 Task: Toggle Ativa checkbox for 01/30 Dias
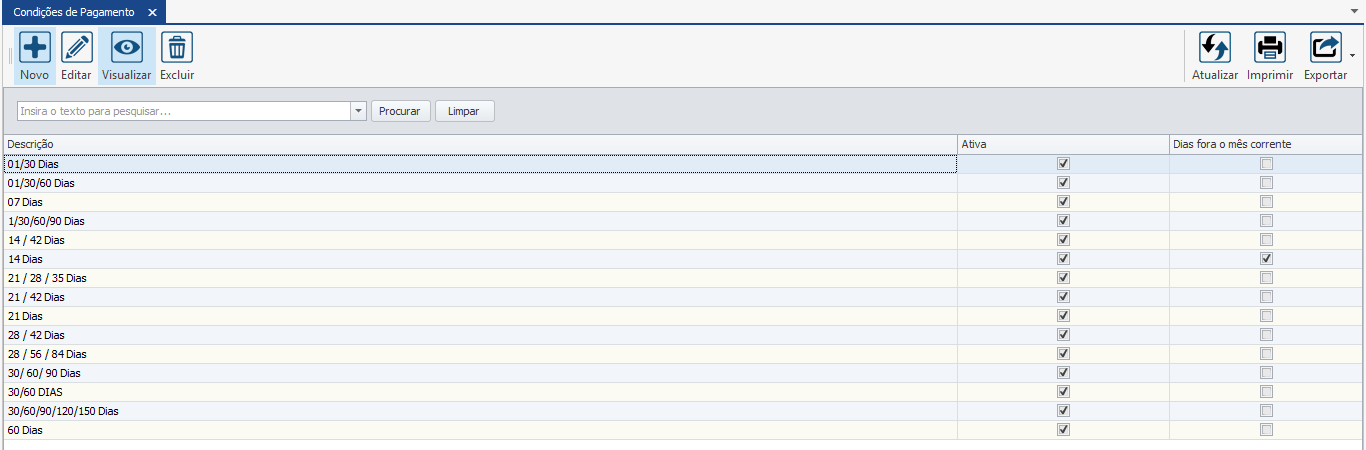point(1063,164)
